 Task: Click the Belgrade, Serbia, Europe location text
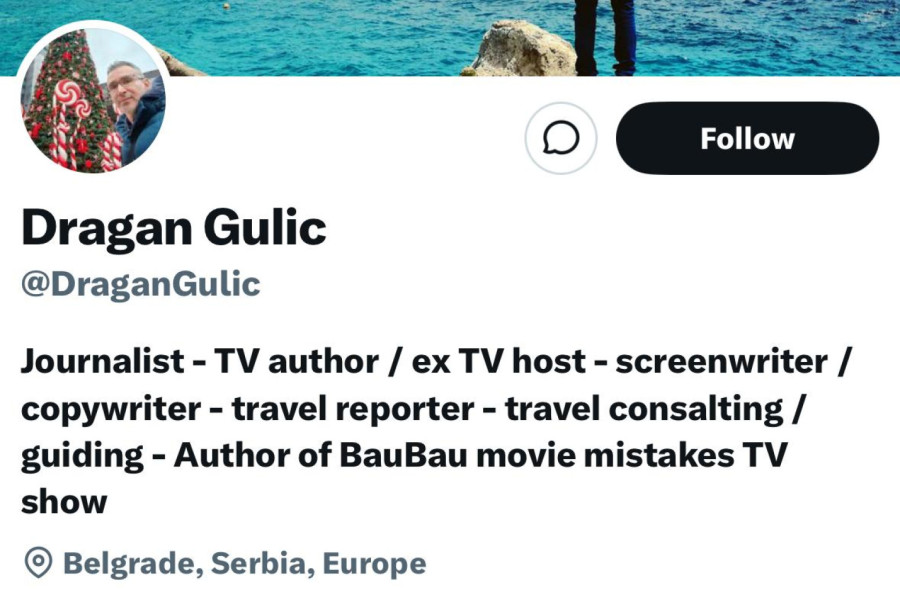click(x=245, y=563)
